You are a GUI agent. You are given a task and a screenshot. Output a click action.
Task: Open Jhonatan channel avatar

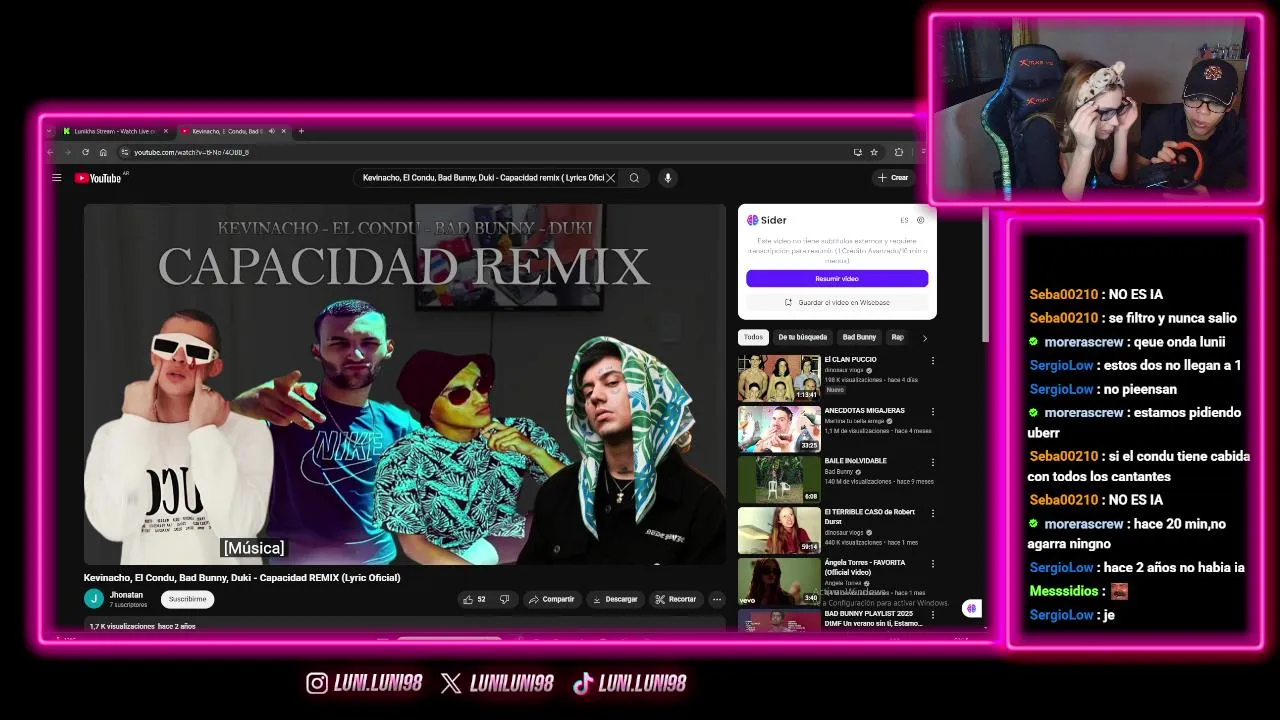pyautogui.click(x=94, y=599)
